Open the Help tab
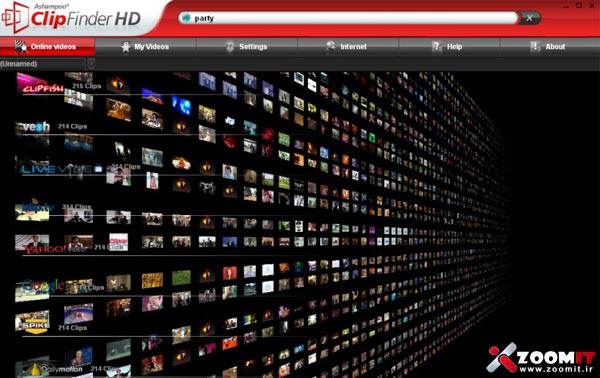The height and width of the screenshot is (378, 600). 448,47
